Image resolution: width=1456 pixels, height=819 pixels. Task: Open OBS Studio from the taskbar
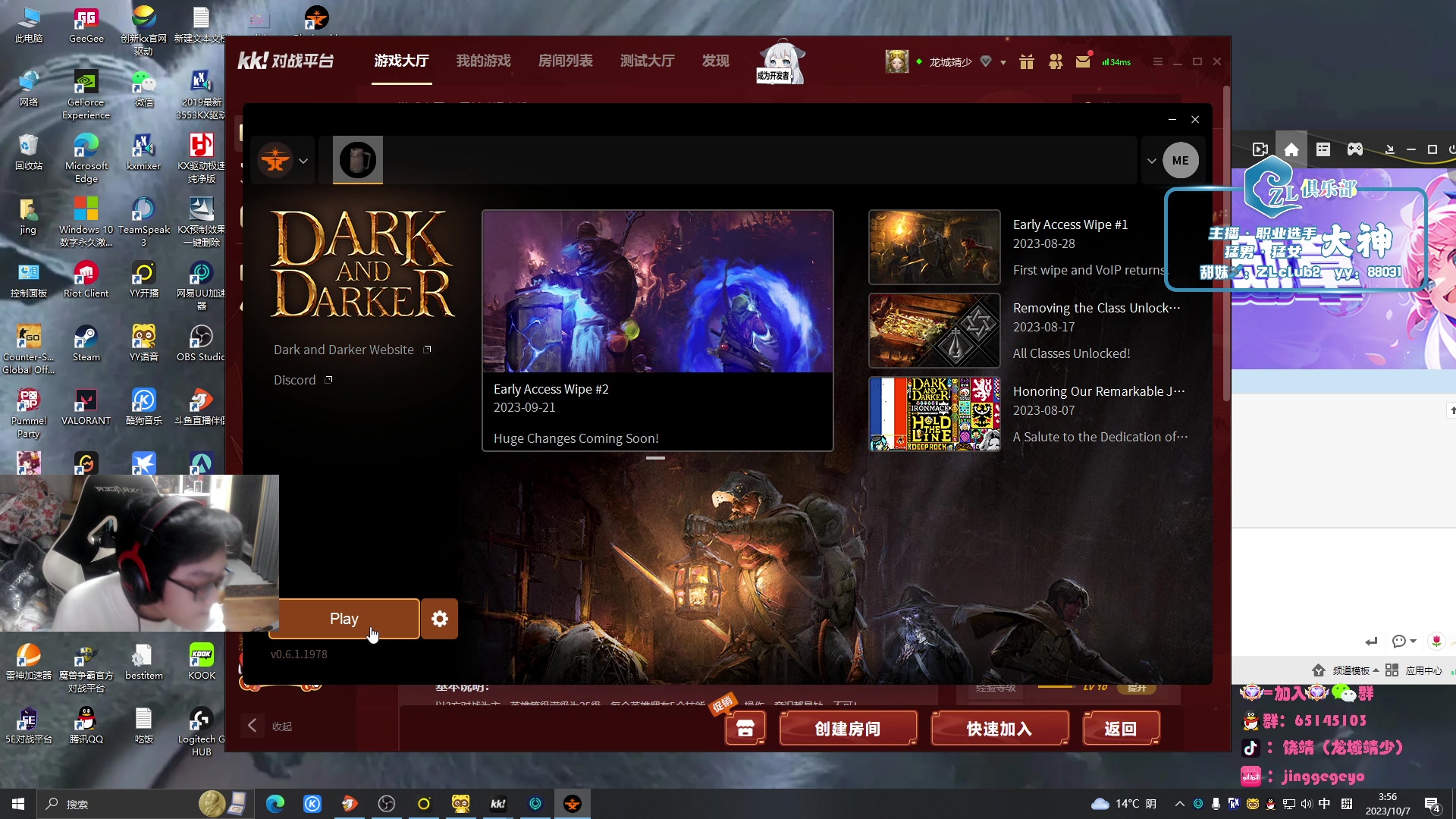(387, 804)
